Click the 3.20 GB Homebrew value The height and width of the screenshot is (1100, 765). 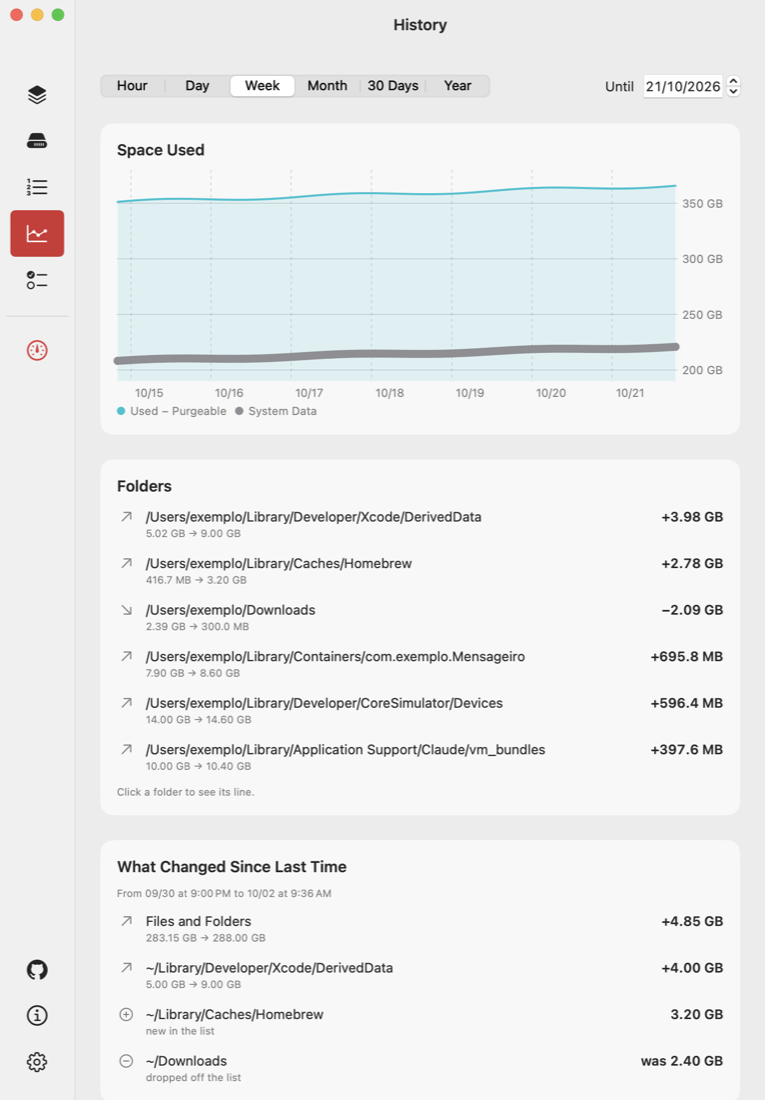point(697,1014)
